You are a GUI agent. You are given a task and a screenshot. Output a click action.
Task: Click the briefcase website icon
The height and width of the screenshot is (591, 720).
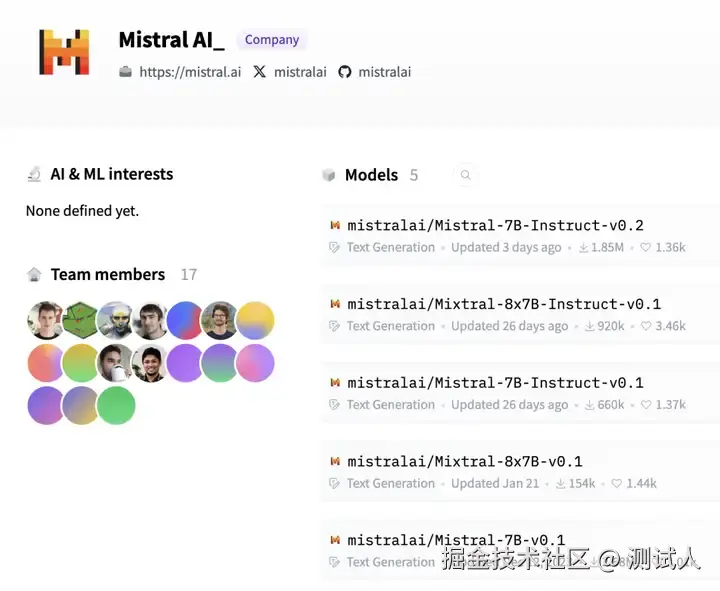[x=125, y=72]
